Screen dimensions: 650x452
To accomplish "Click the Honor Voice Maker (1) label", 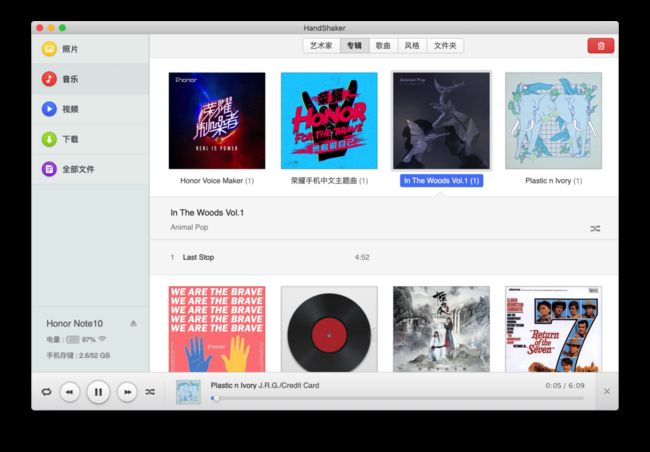I will tap(217, 181).
